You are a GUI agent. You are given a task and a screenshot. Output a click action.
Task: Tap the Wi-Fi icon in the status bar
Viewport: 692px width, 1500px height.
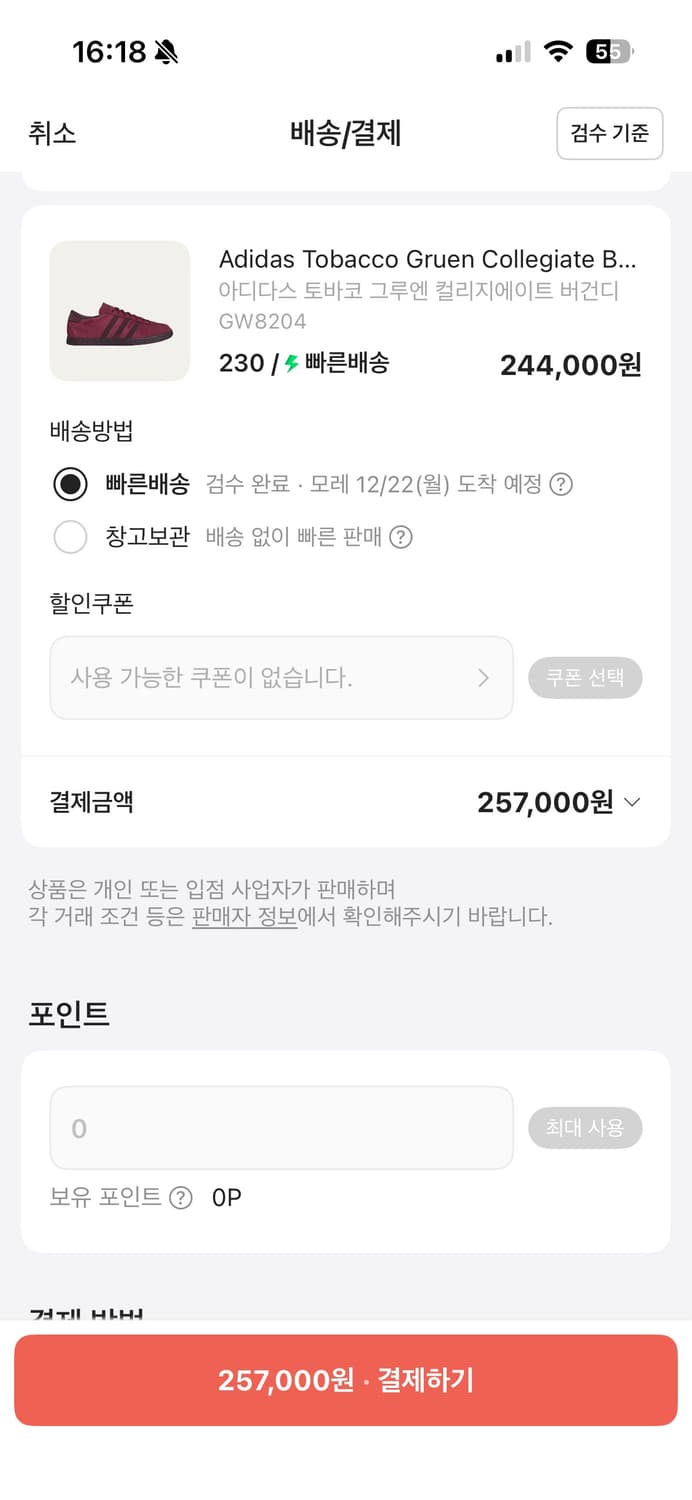(x=559, y=49)
